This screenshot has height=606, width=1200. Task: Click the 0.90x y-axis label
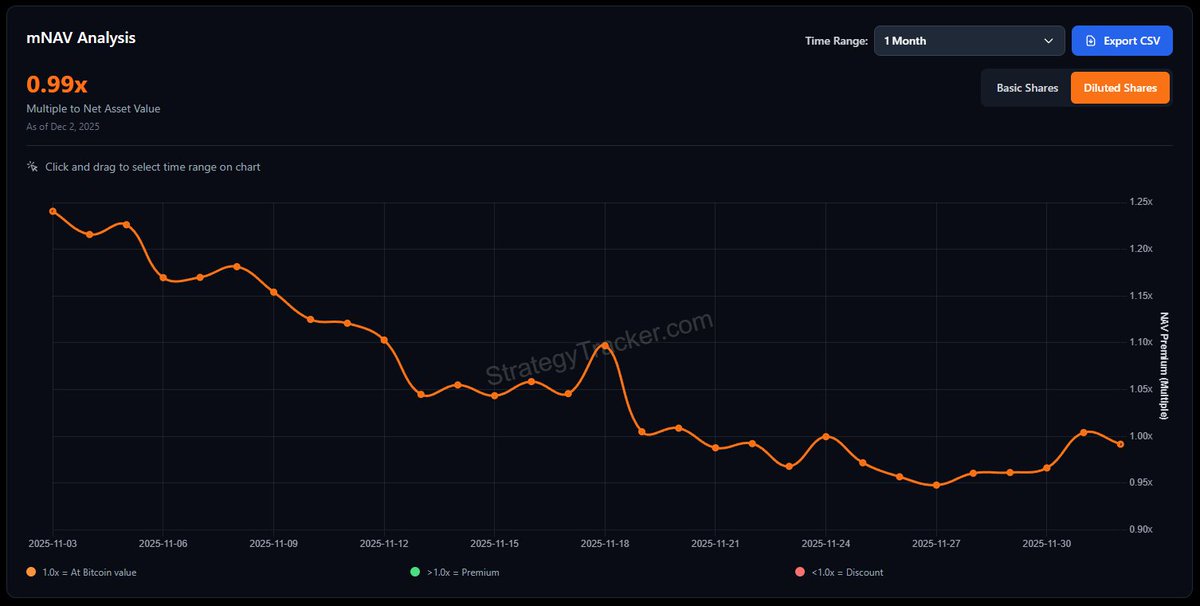coord(1141,529)
